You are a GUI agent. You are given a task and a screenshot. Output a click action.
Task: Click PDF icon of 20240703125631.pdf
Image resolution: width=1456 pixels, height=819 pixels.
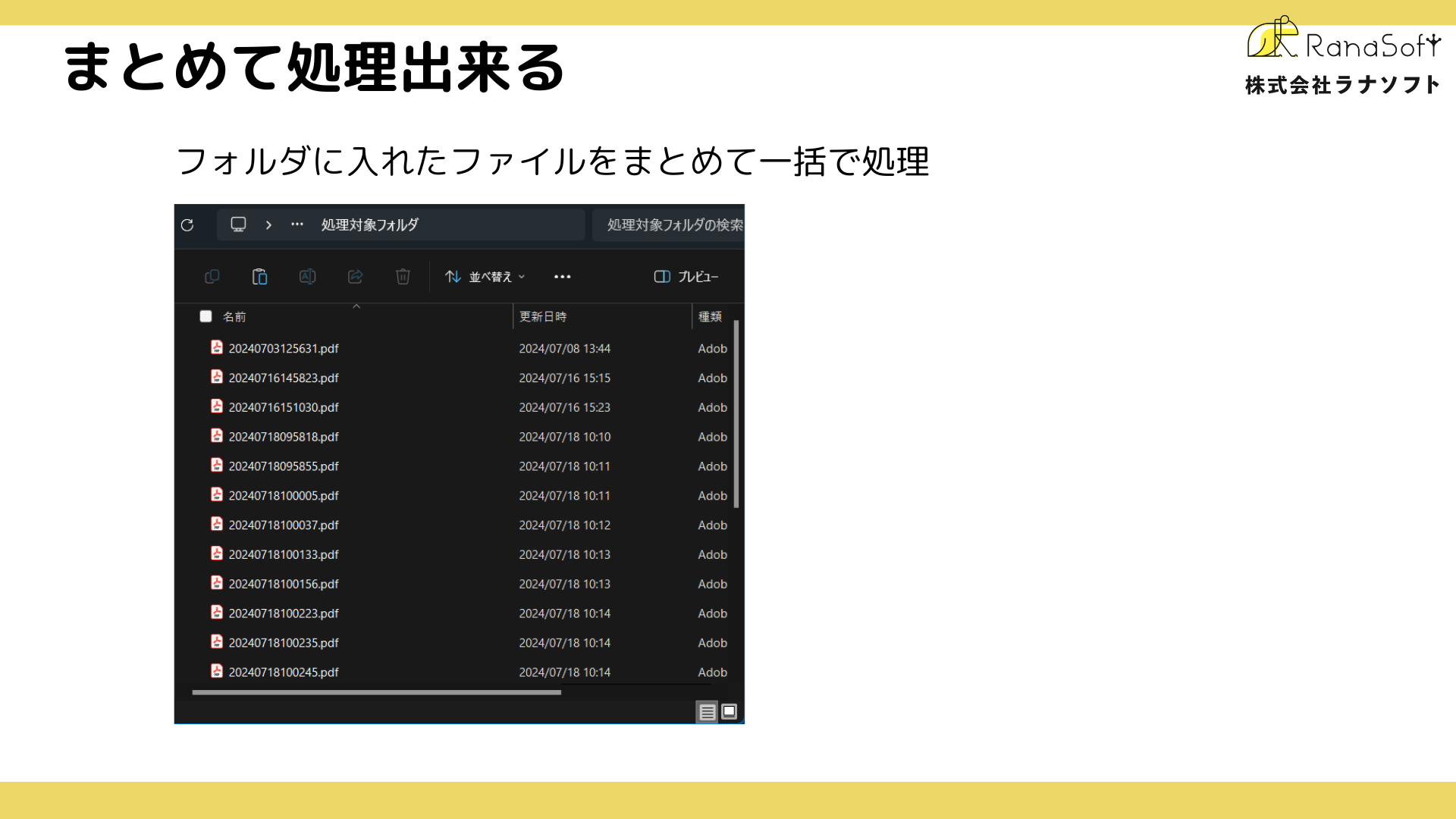[x=217, y=347]
